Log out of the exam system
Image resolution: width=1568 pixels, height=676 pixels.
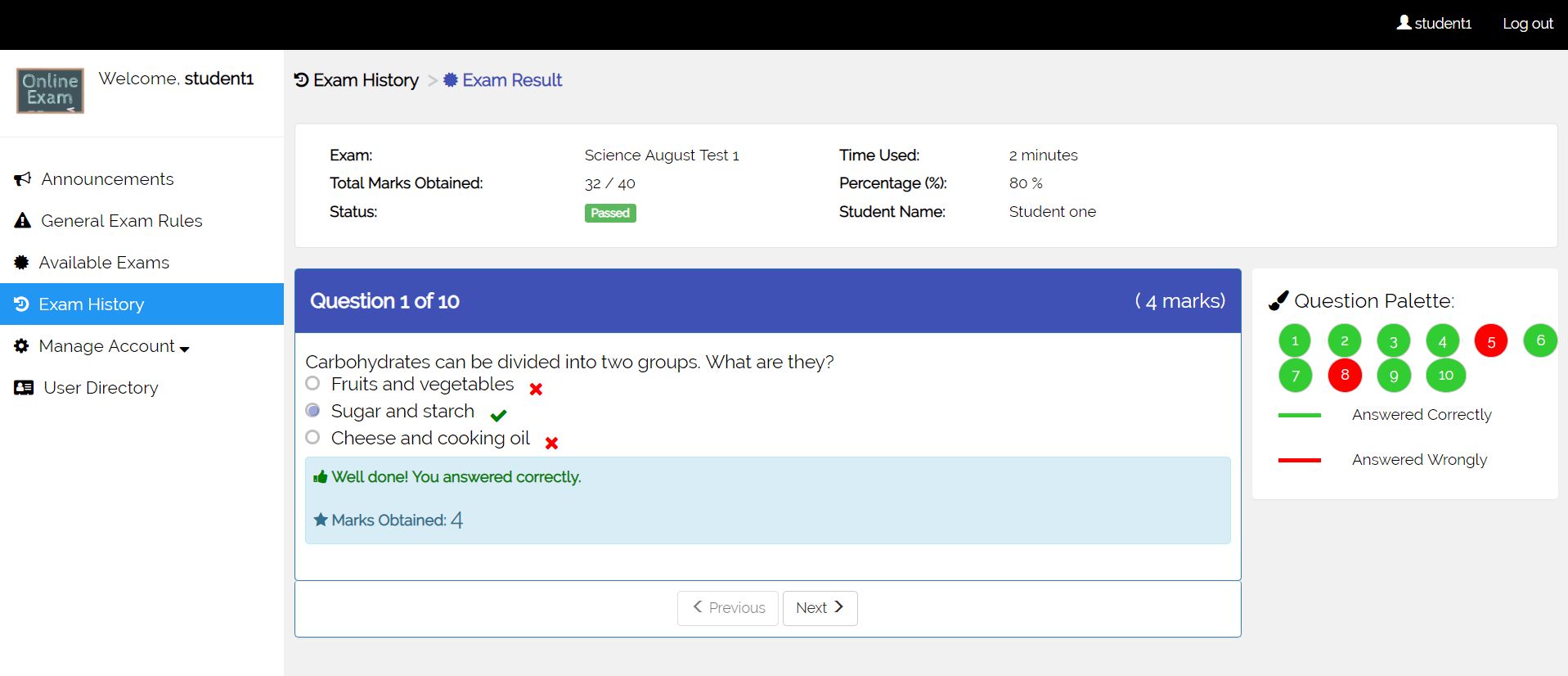pyautogui.click(x=1528, y=24)
